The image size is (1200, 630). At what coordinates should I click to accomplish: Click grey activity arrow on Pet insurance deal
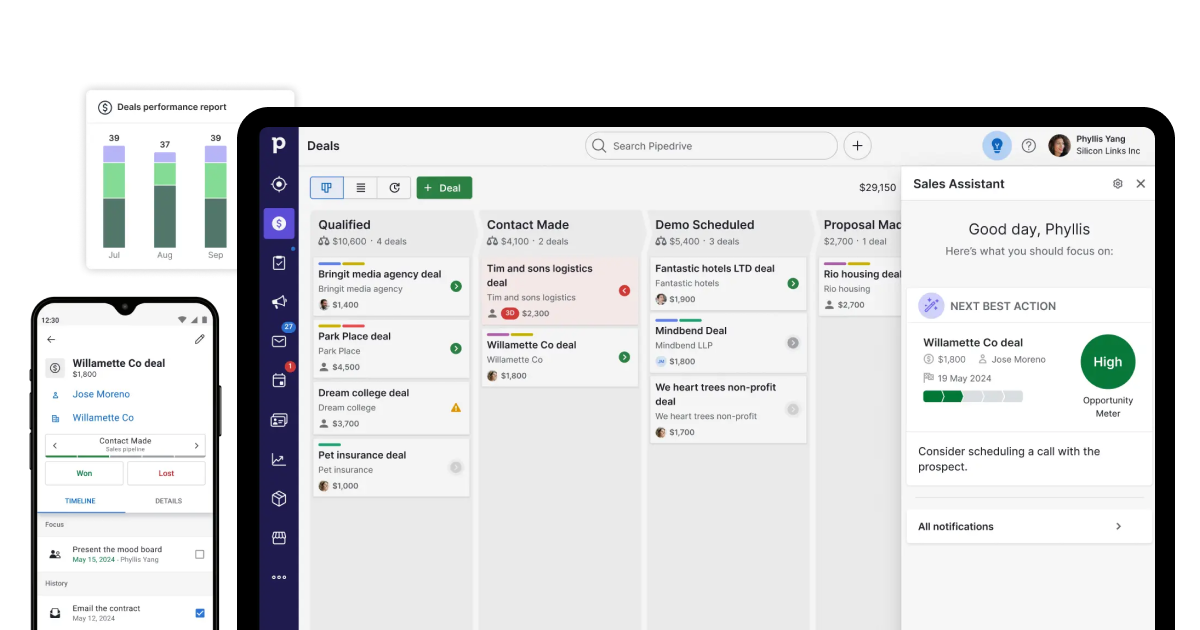(456, 467)
